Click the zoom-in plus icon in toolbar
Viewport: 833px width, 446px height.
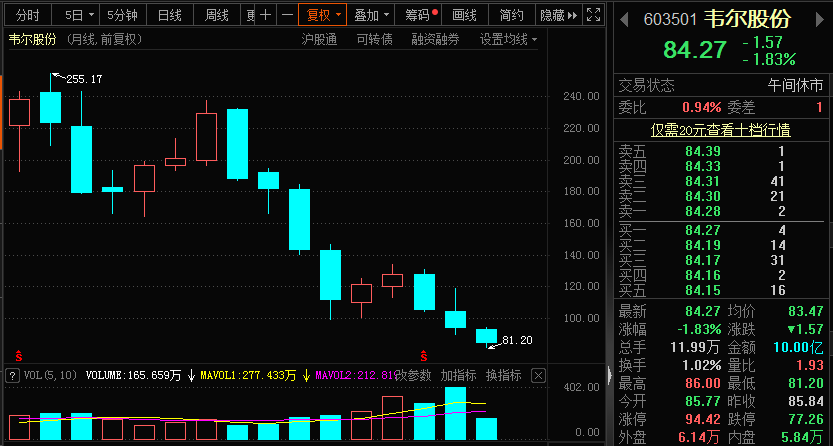coord(264,15)
